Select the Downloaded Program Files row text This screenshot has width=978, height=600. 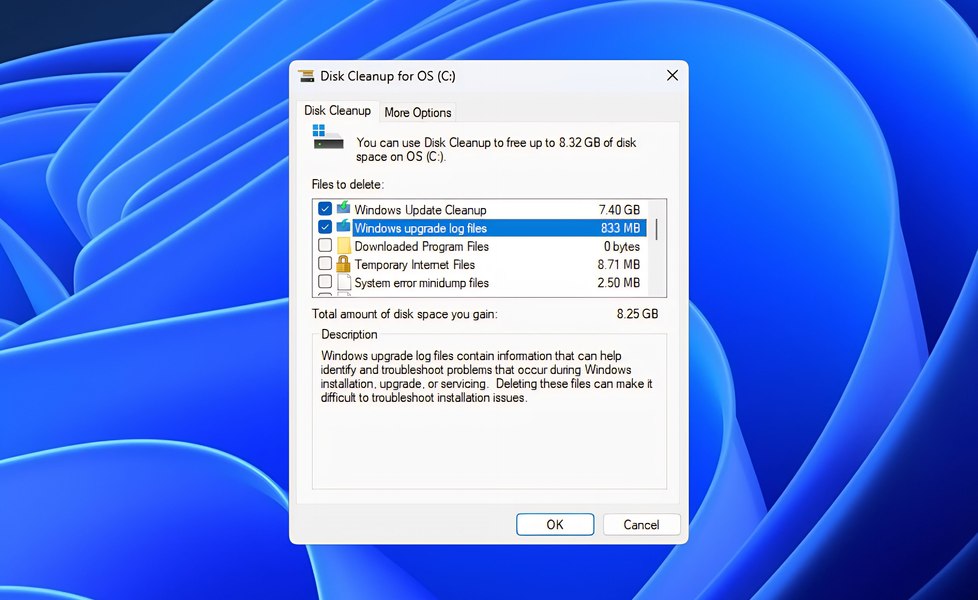point(422,246)
